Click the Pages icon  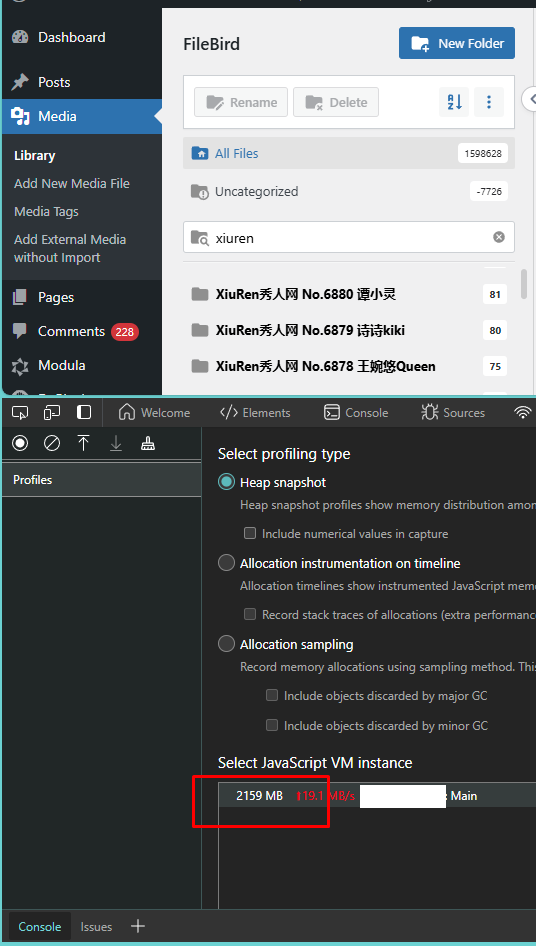20,297
